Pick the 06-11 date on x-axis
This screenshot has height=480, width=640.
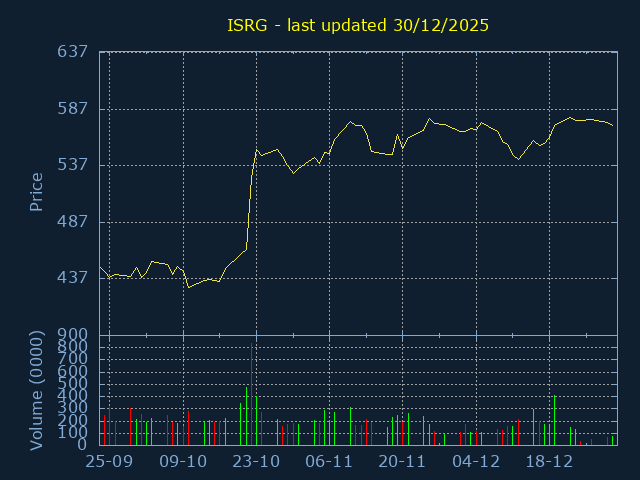(329, 462)
